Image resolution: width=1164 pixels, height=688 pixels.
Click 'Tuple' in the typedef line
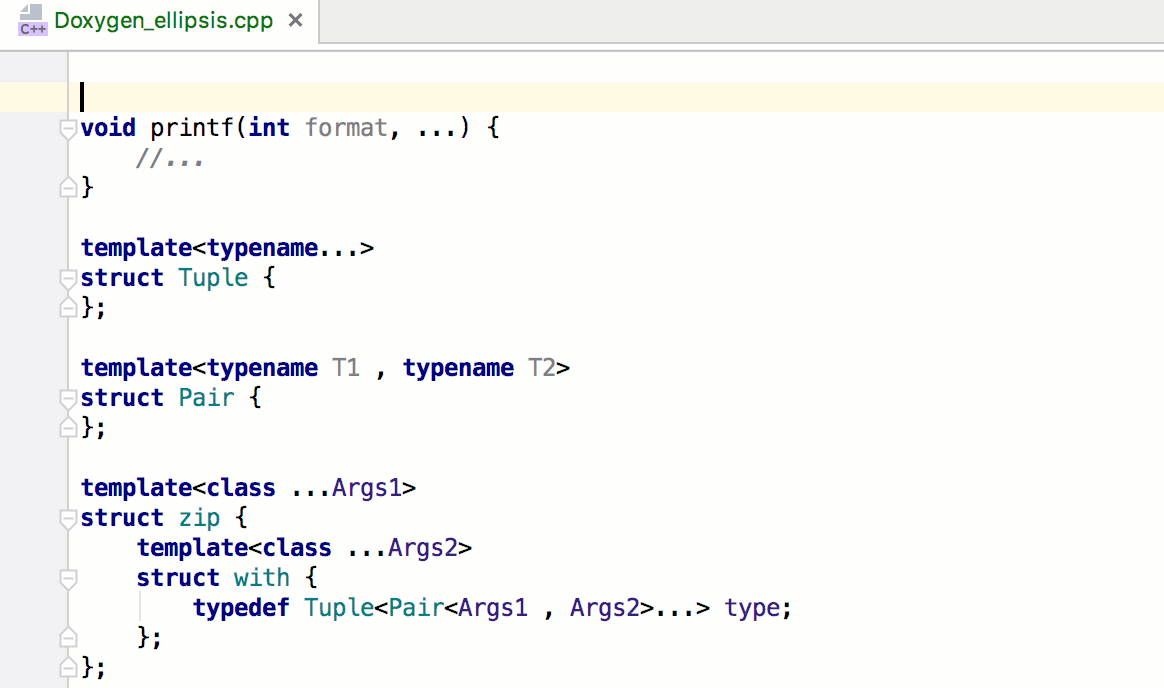coord(339,608)
